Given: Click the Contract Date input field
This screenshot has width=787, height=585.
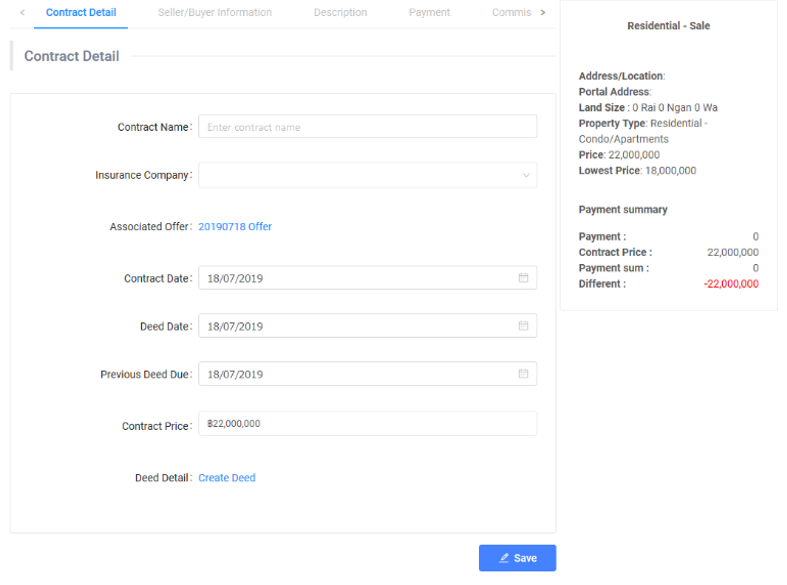Looking at the screenshot, I should (x=355, y=278).
